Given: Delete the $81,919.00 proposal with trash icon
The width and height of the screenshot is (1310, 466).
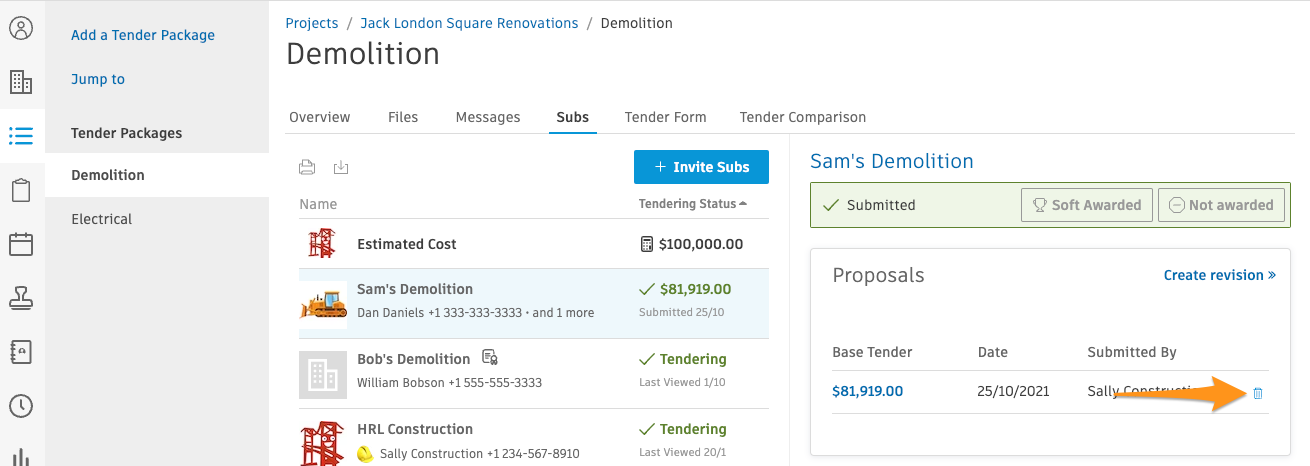Looking at the screenshot, I should [x=1258, y=393].
